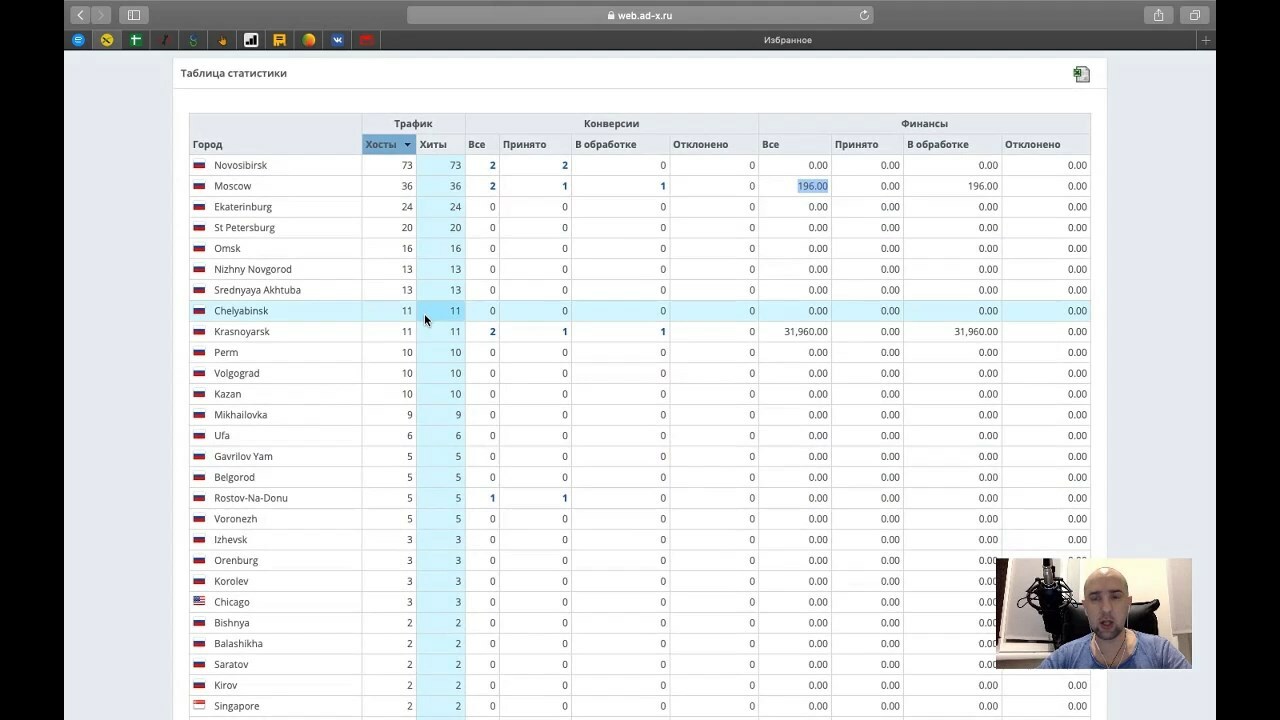Select the Nizhny Novgorod city name
This screenshot has height=720, width=1280.
click(x=253, y=269)
